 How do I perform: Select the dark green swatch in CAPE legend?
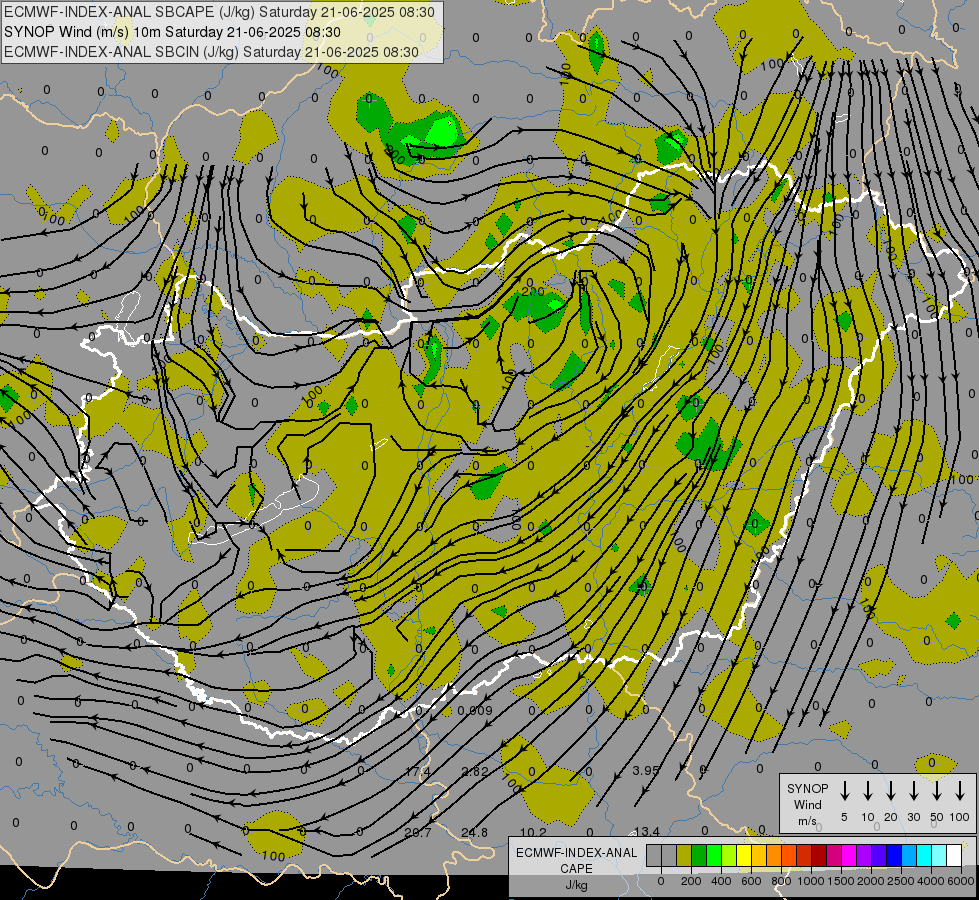point(699,855)
